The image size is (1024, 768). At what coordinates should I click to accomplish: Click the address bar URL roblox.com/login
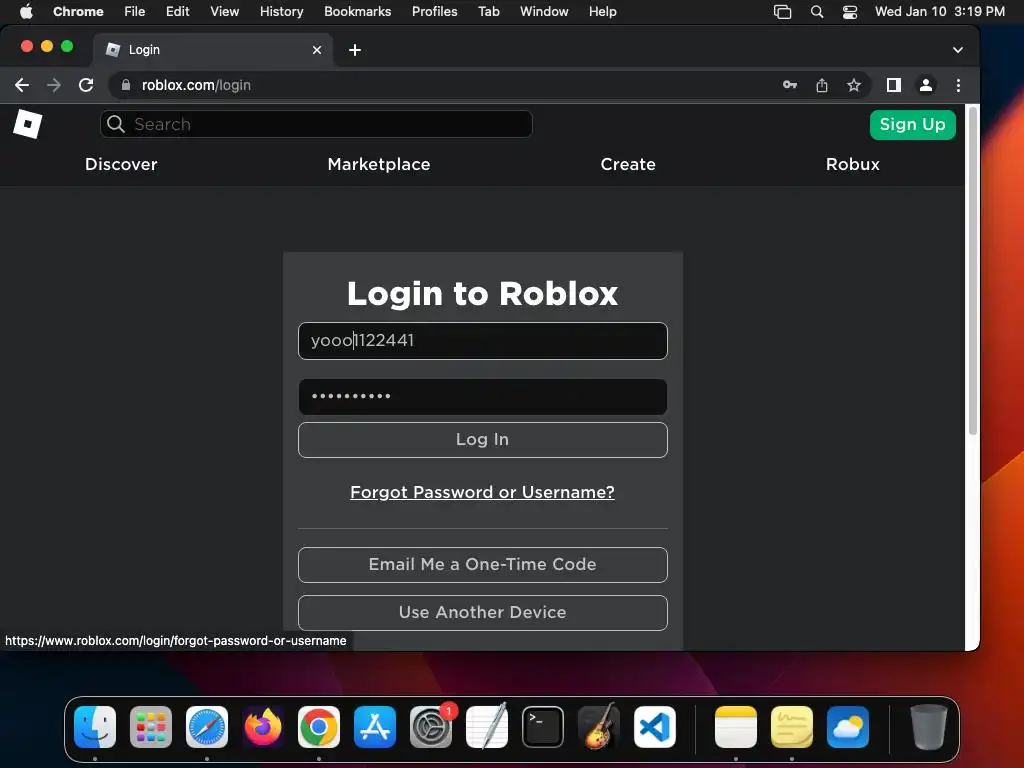(196, 85)
